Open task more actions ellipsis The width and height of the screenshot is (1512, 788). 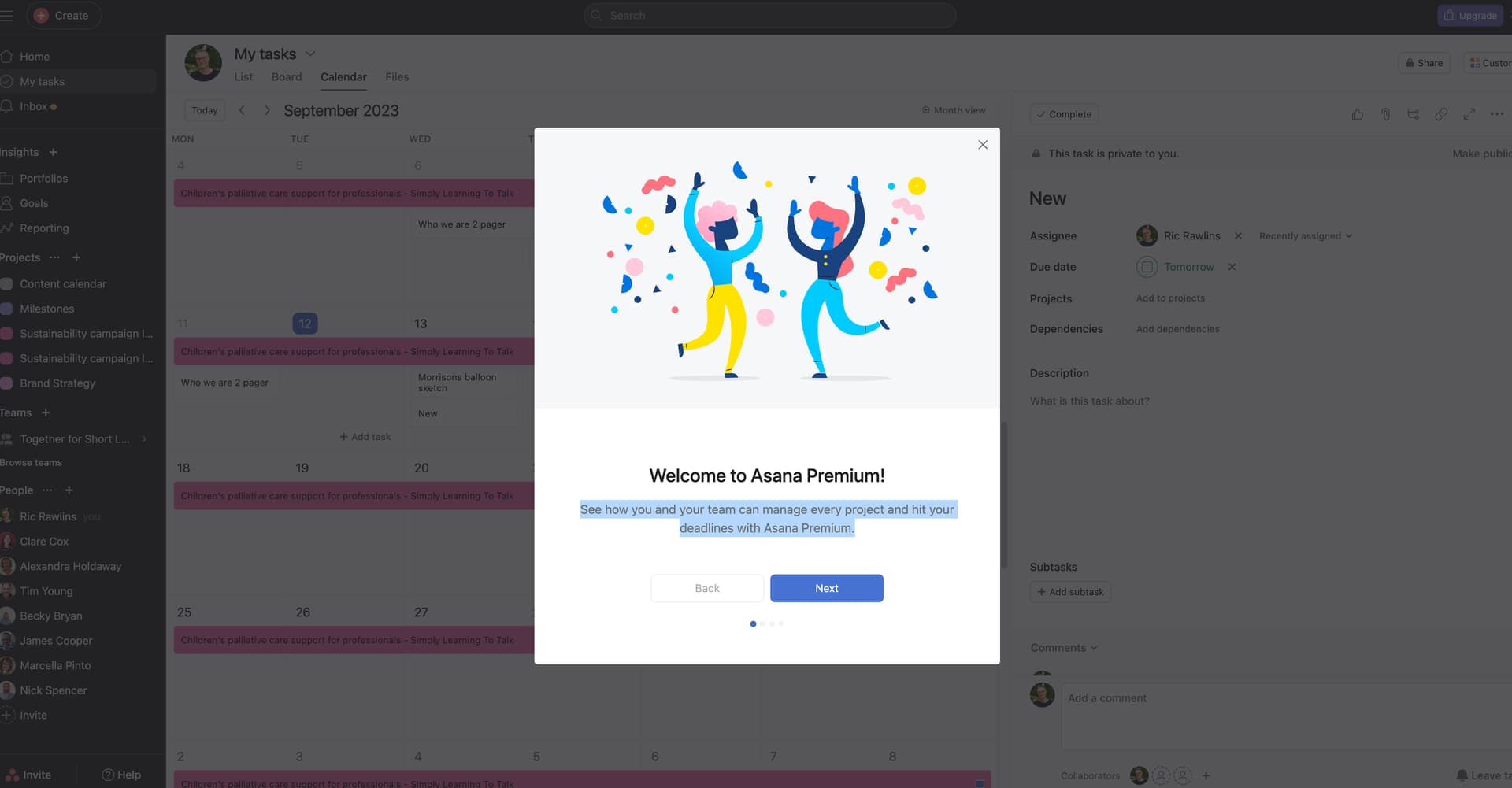pos(1497,114)
